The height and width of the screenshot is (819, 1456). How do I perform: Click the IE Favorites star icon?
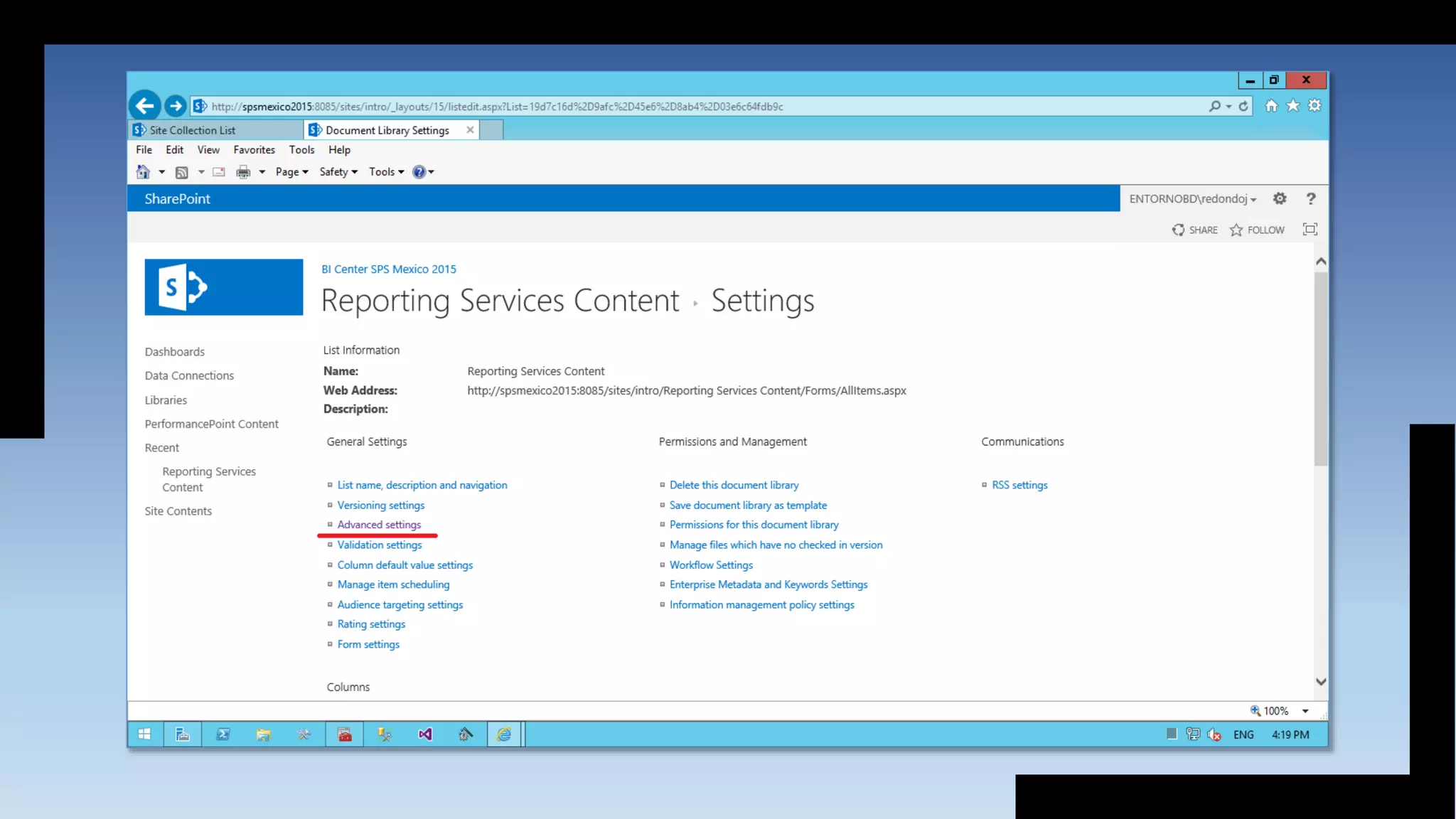pos(1293,106)
